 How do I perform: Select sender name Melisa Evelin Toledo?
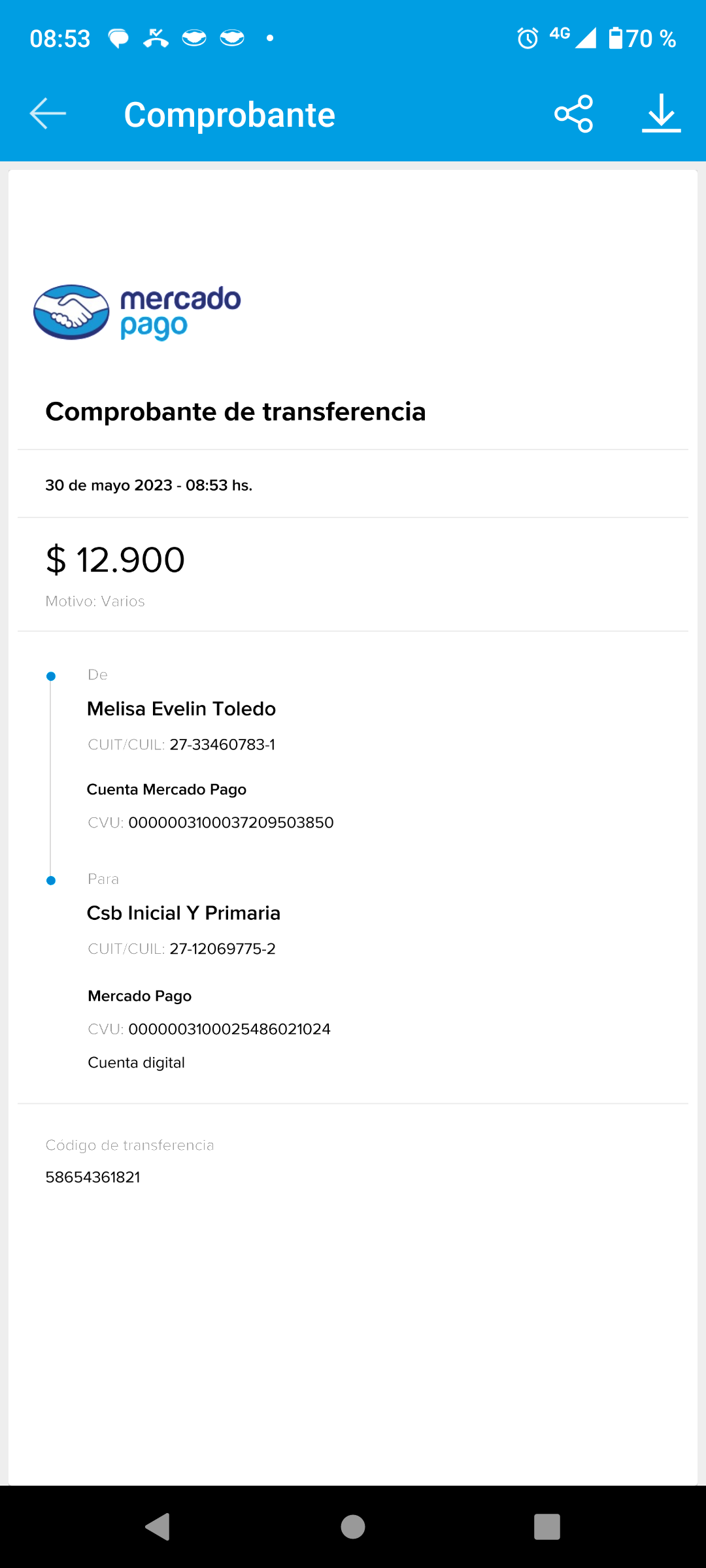point(181,709)
